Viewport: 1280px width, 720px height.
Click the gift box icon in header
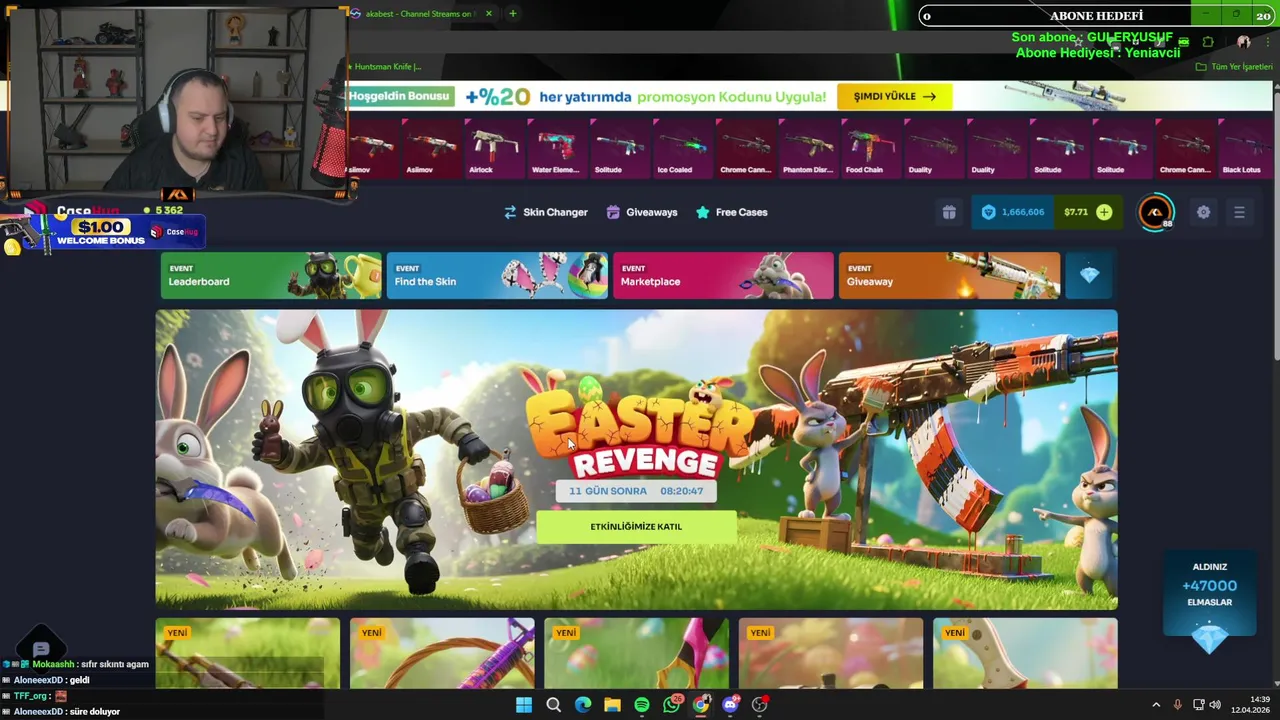pyautogui.click(x=949, y=212)
